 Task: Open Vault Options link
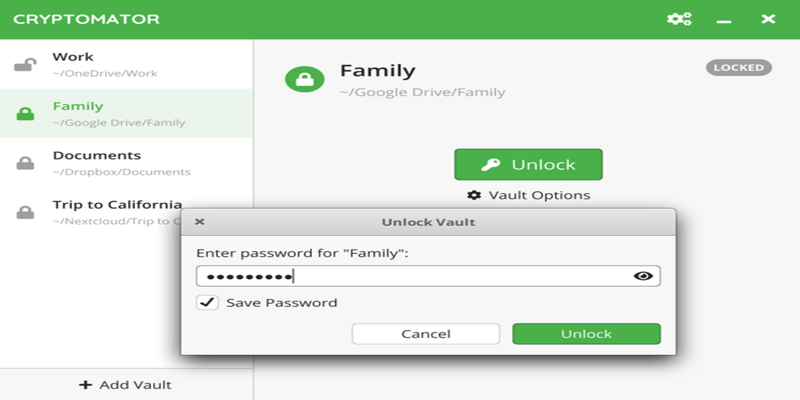pos(538,195)
